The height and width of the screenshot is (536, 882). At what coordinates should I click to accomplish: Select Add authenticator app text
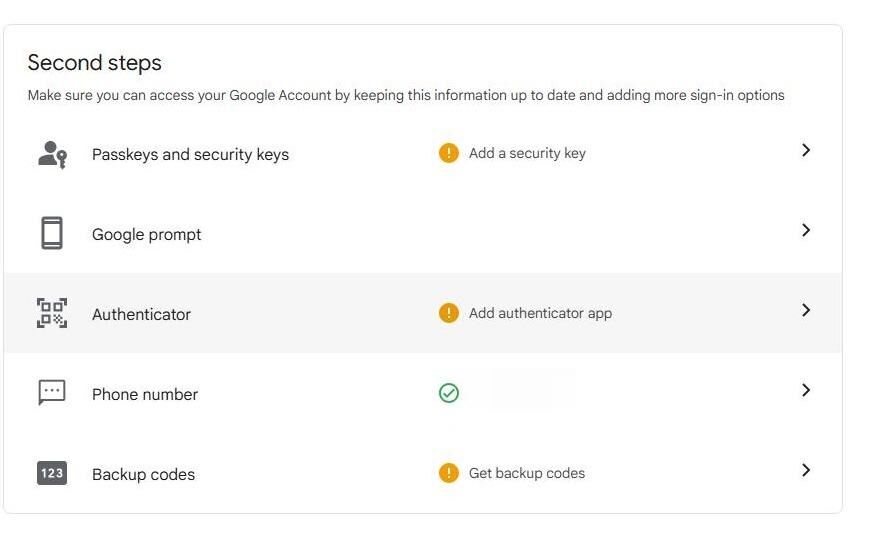click(540, 313)
